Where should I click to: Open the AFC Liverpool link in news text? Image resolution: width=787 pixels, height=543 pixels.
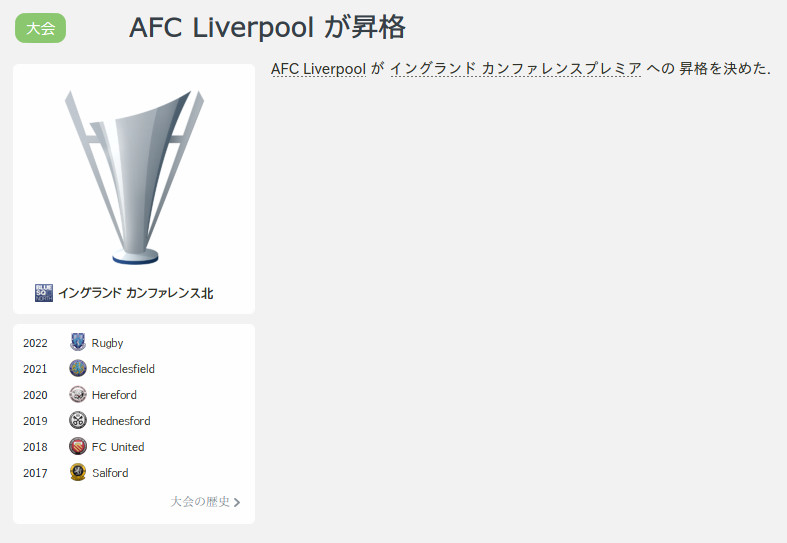(318, 68)
